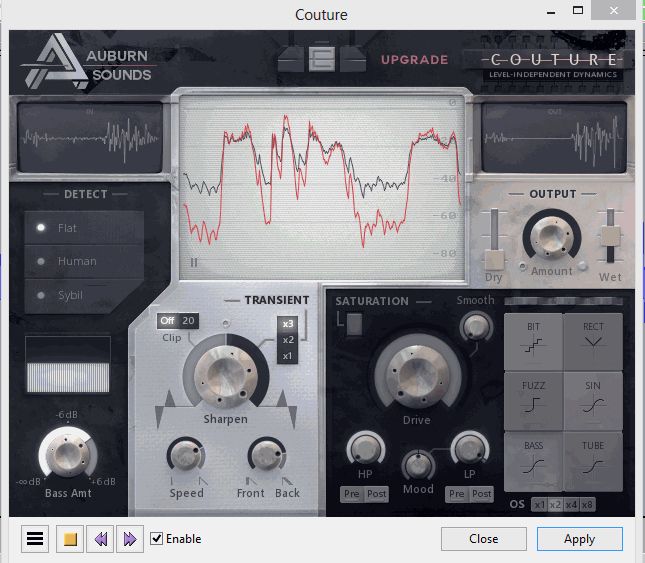Toggle the saturation L channel button
Screen dimensions: 645x563
(x=354, y=323)
